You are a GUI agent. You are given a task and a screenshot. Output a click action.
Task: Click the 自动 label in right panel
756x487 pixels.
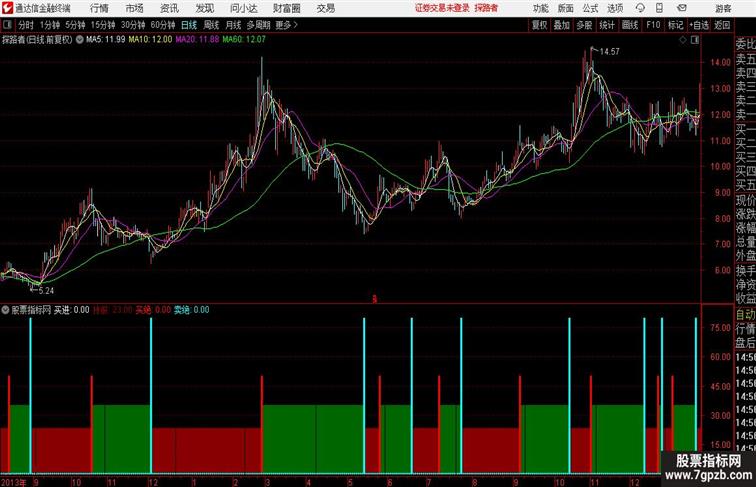tap(745, 315)
